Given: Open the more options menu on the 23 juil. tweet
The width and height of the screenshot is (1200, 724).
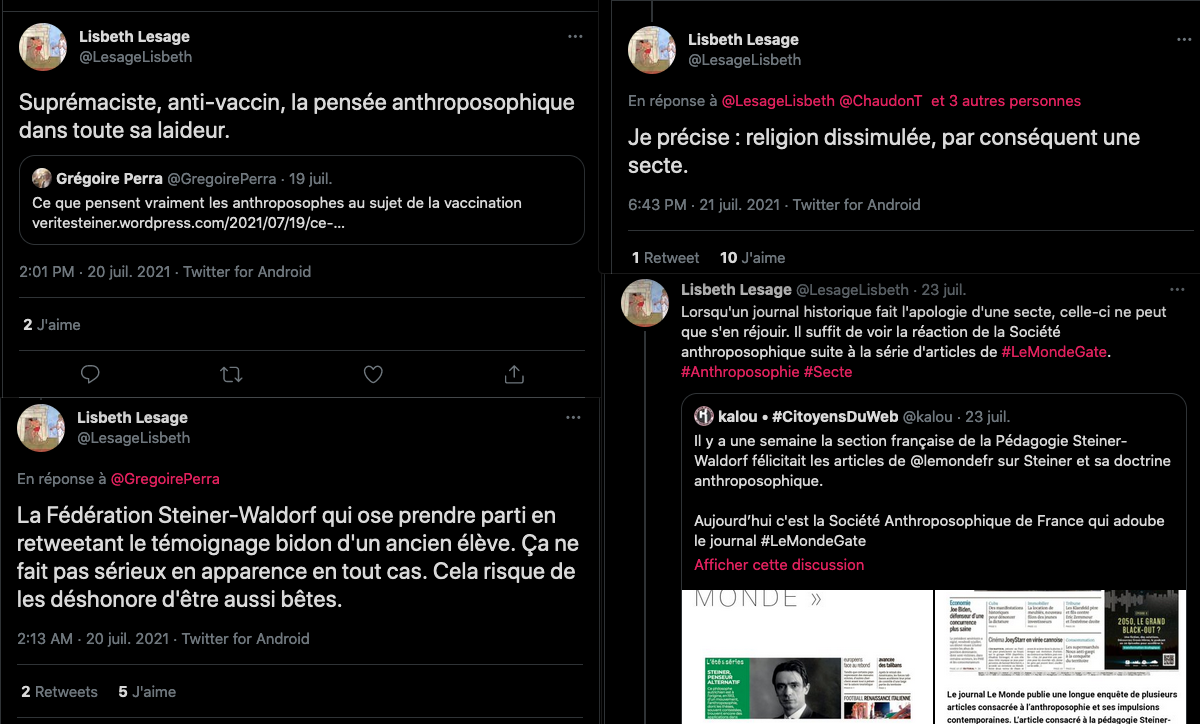Looking at the screenshot, I should click(x=1182, y=289).
